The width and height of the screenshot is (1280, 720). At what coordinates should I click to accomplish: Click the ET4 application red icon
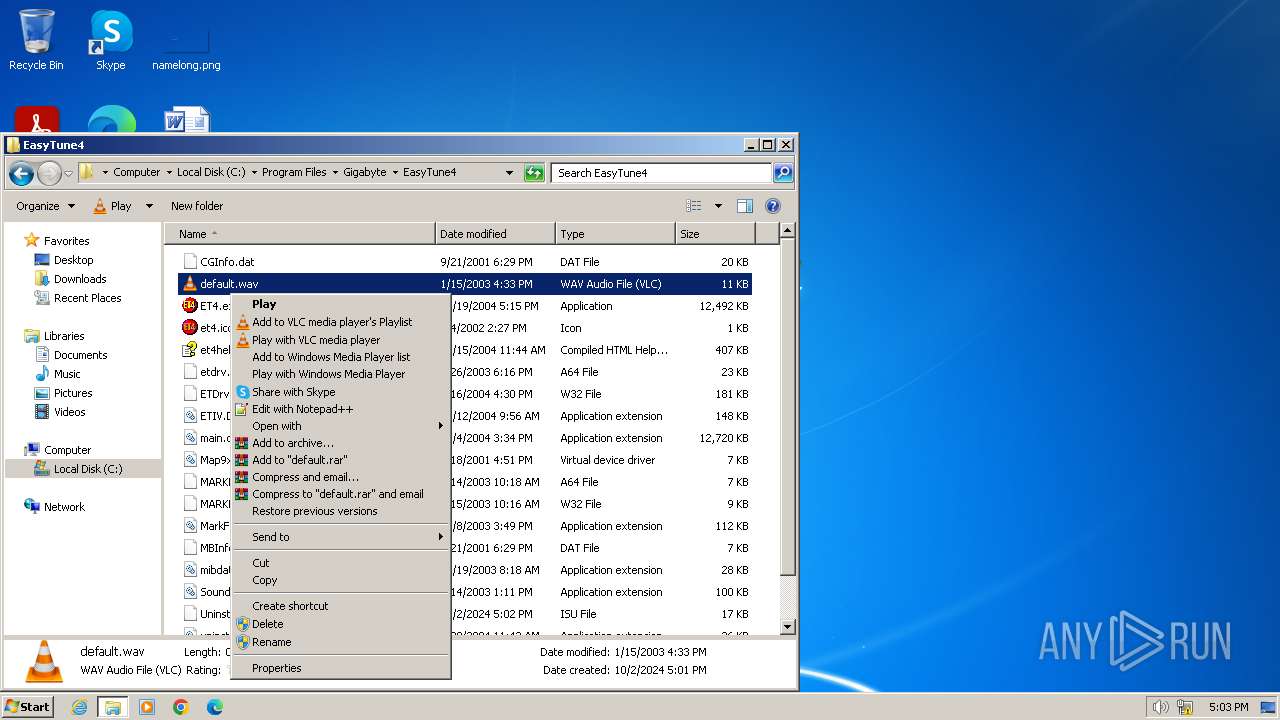pos(190,306)
